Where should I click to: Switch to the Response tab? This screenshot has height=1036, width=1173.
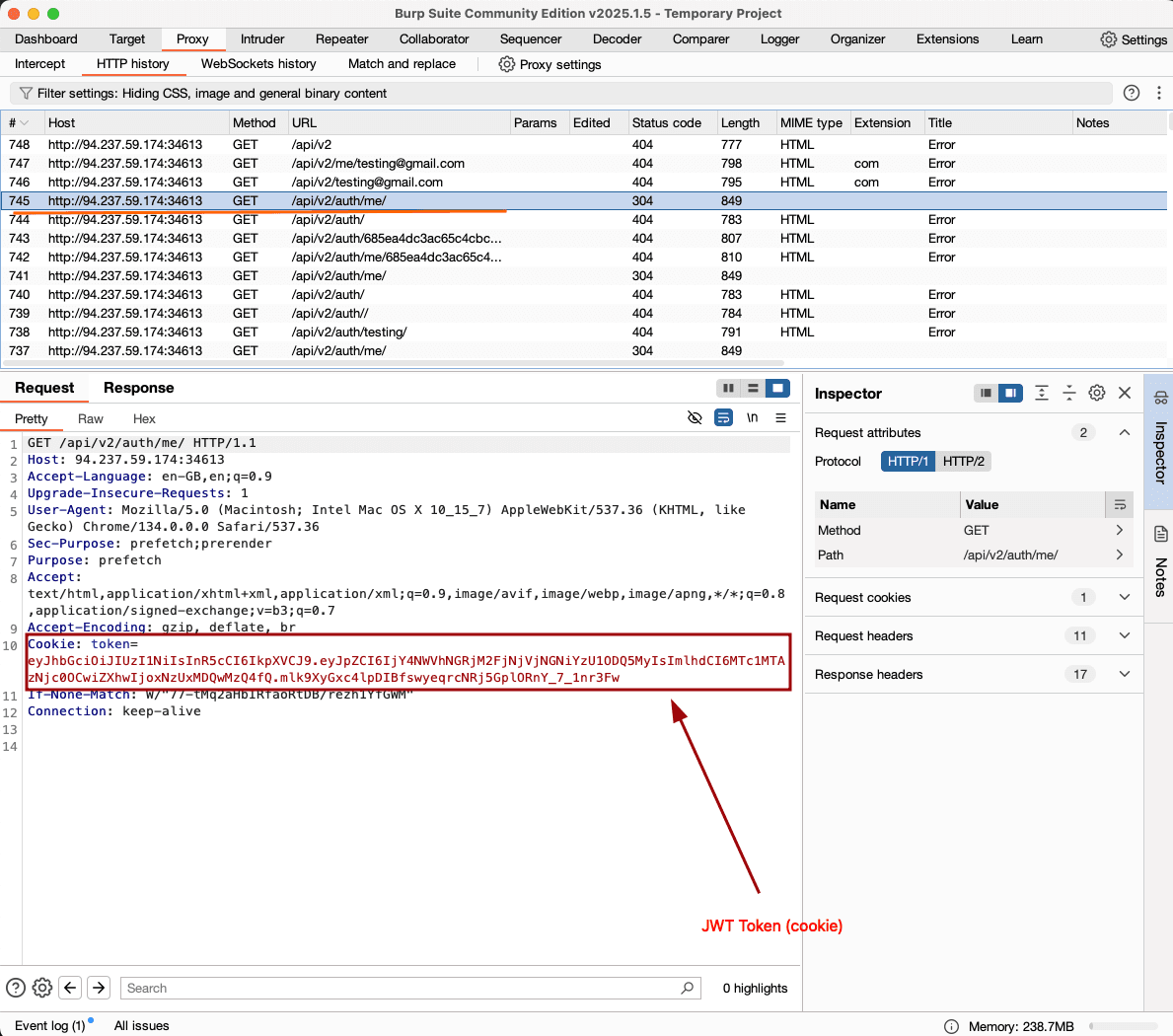tap(138, 388)
